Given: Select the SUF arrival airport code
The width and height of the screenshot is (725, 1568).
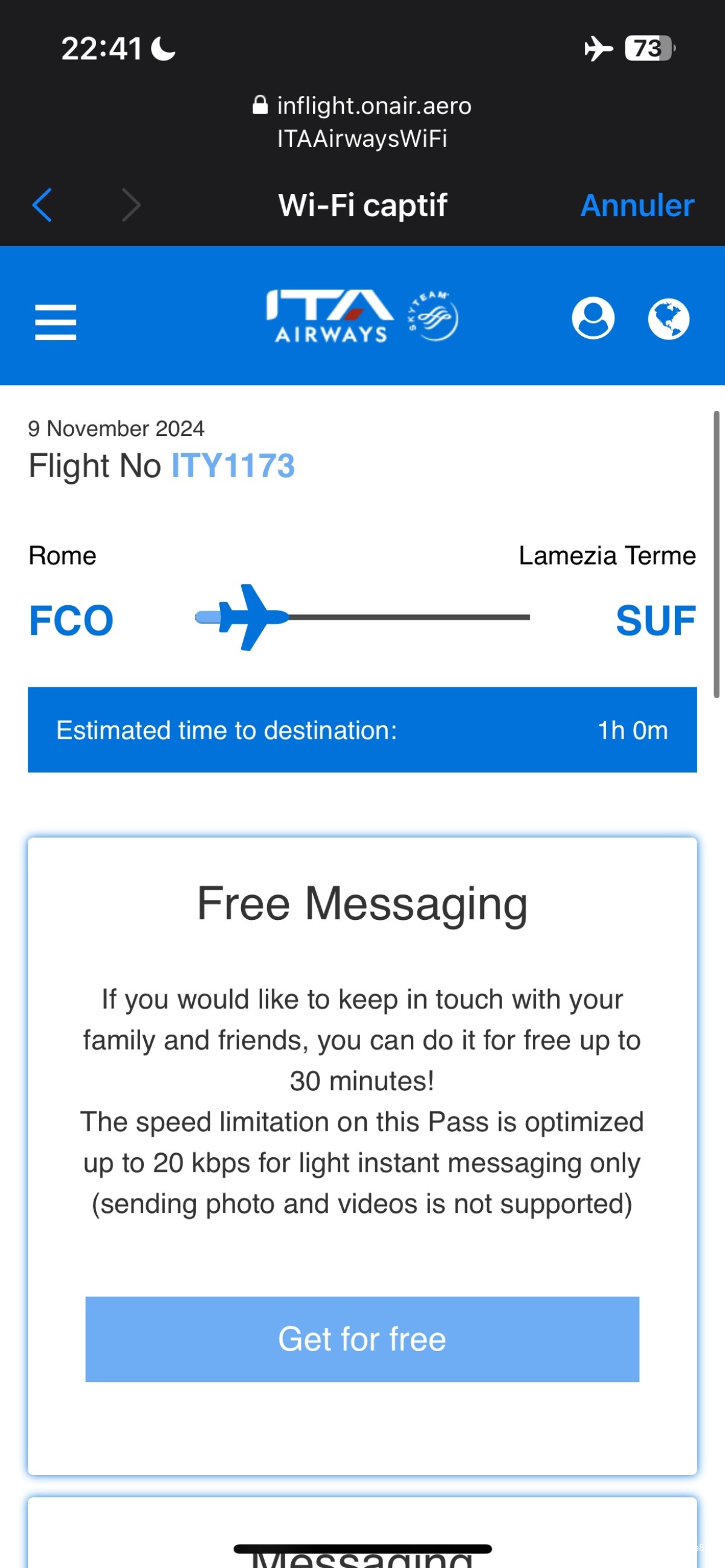Looking at the screenshot, I should 655,620.
